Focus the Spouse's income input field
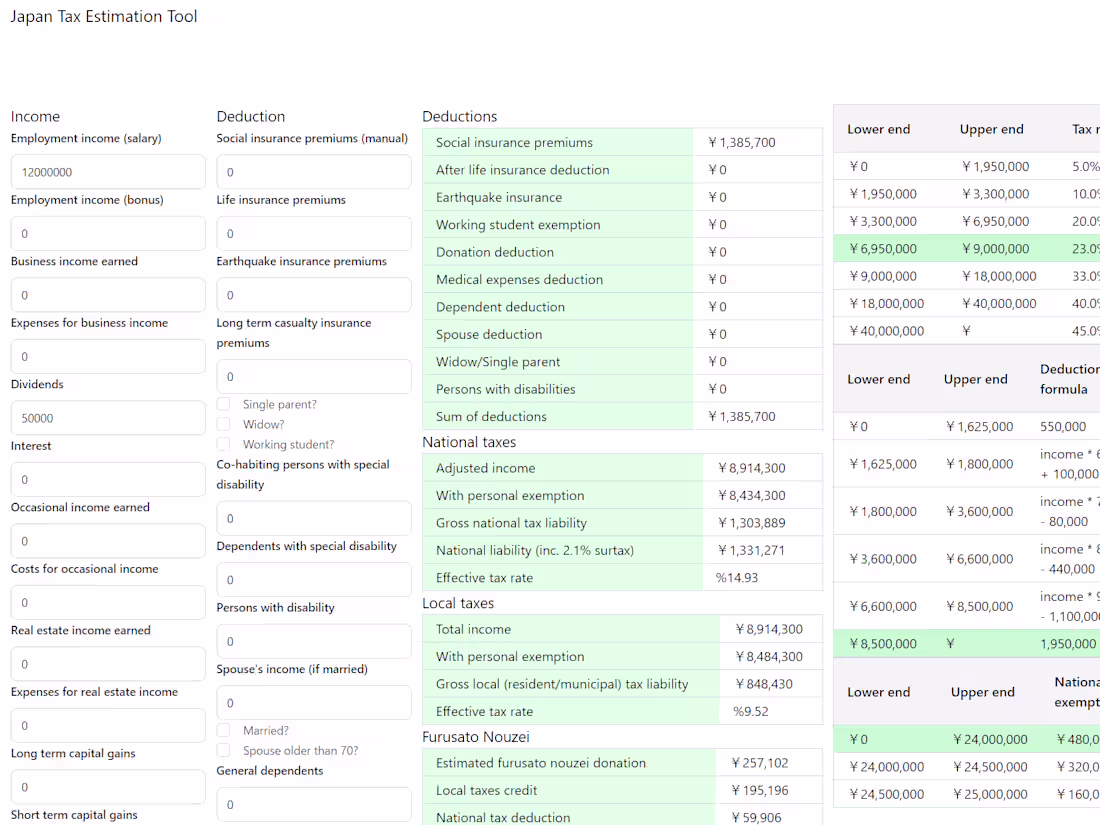This screenshot has width=1100, height=825. (314, 703)
